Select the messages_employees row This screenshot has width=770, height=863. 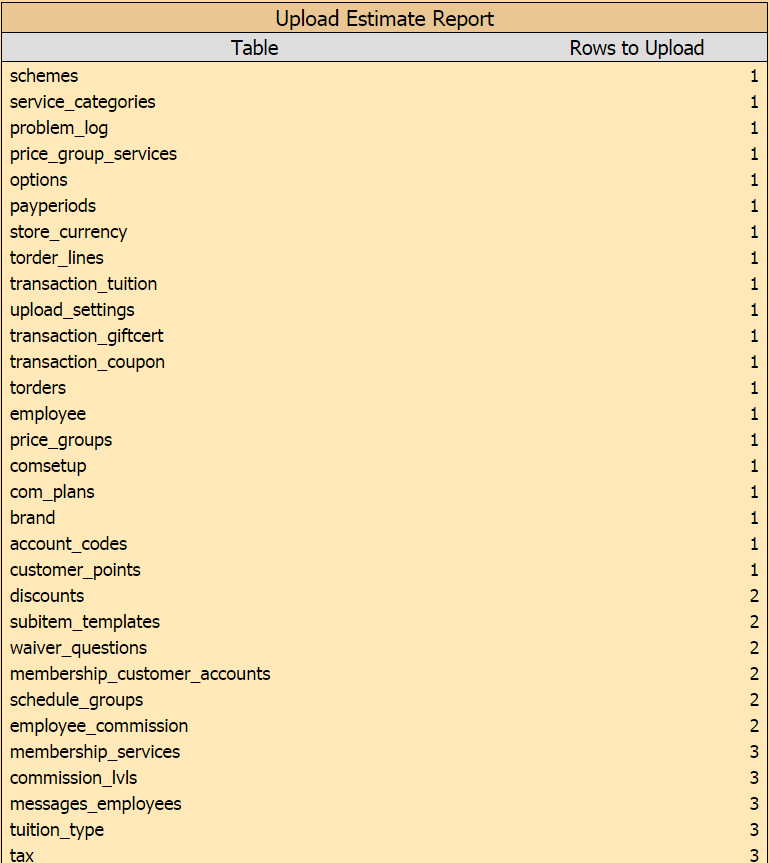click(x=385, y=804)
